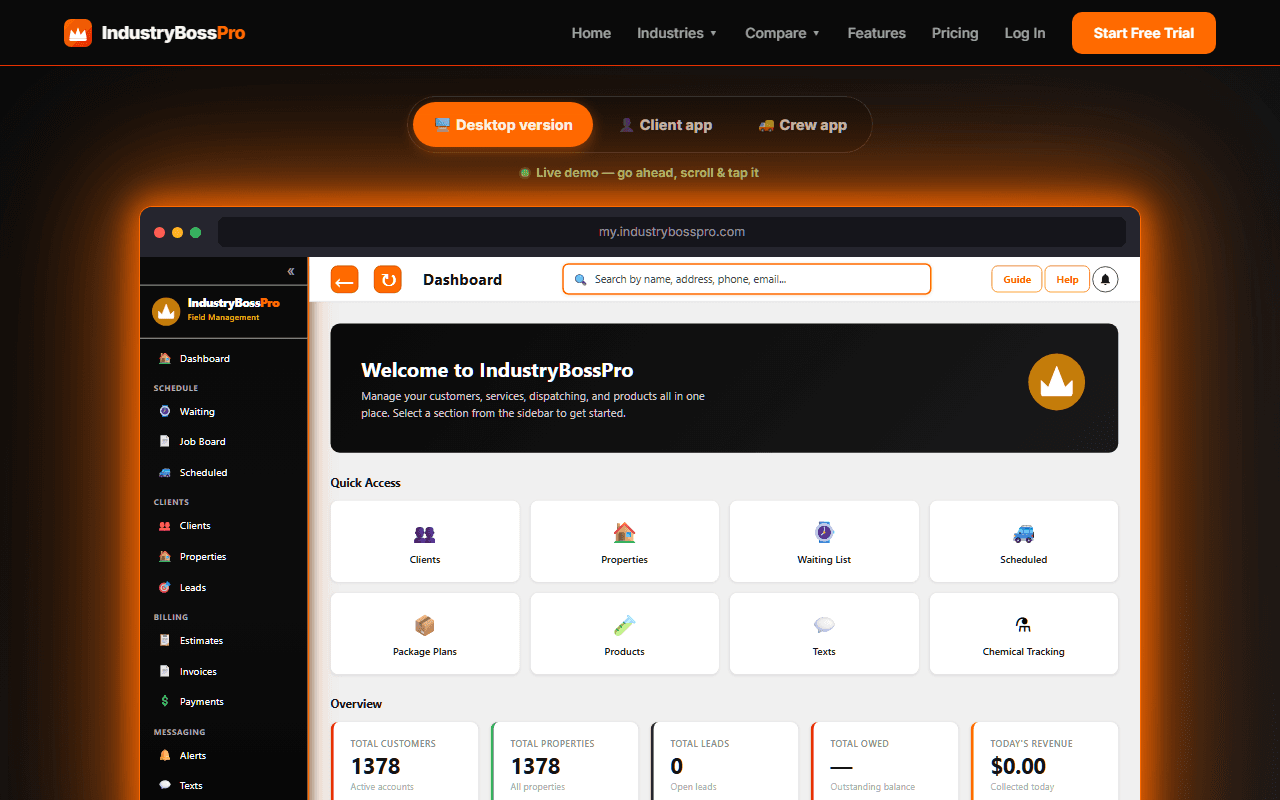
Task: Go to Home in the top navigation
Action: click(591, 33)
